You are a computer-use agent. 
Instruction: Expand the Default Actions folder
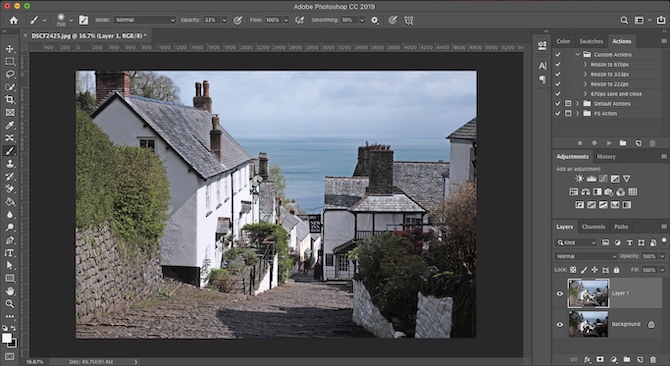(578, 104)
